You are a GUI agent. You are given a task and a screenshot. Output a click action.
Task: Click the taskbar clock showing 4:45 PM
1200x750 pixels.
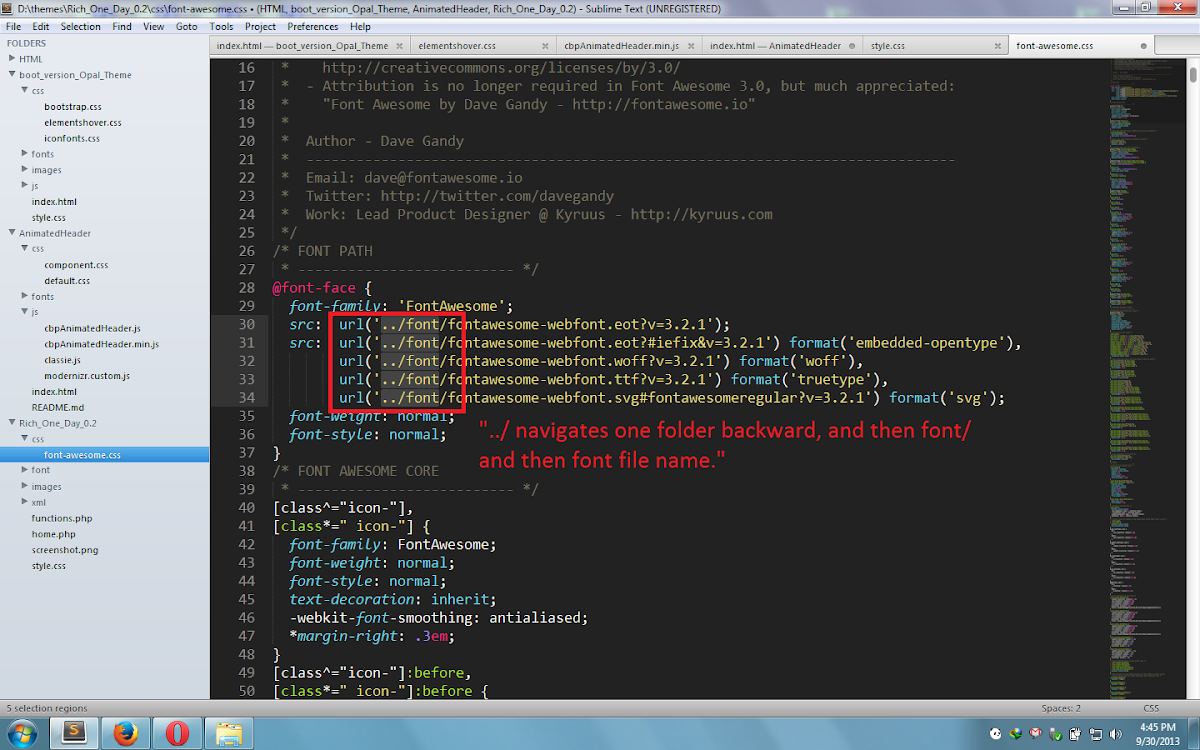pos(1157,733)
